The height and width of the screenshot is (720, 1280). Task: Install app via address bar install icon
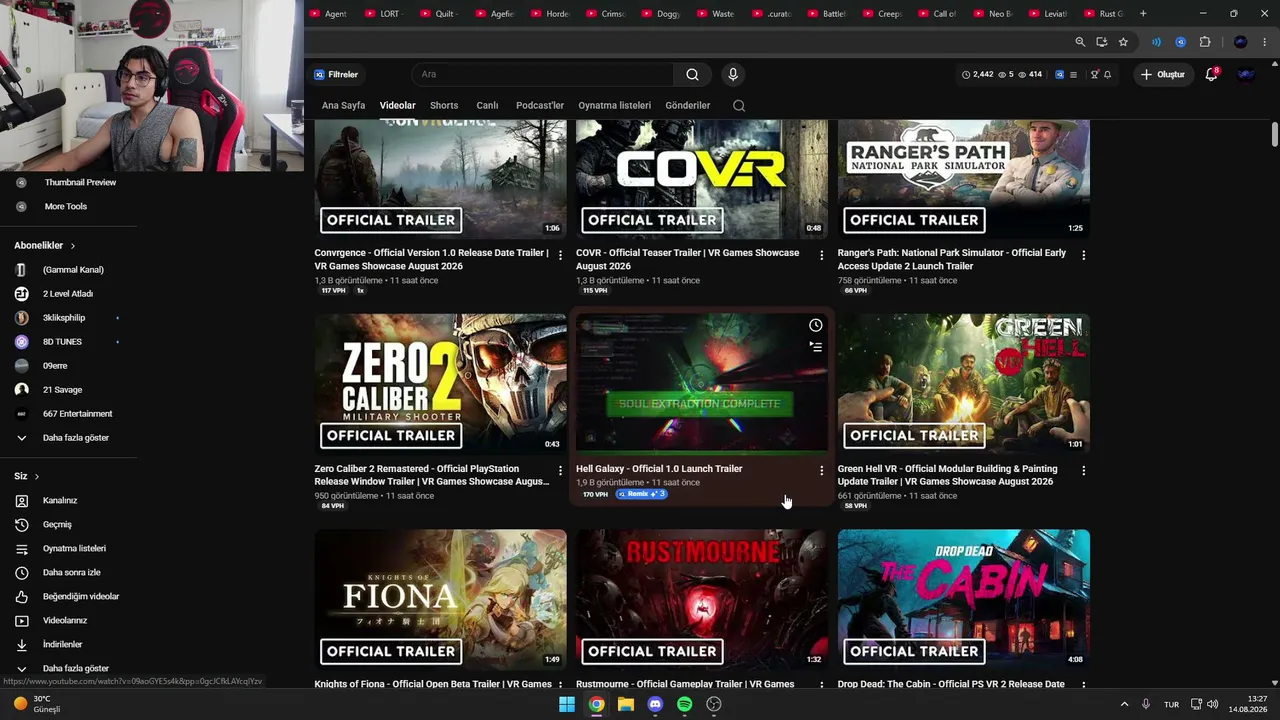(x=1101, y=42)
